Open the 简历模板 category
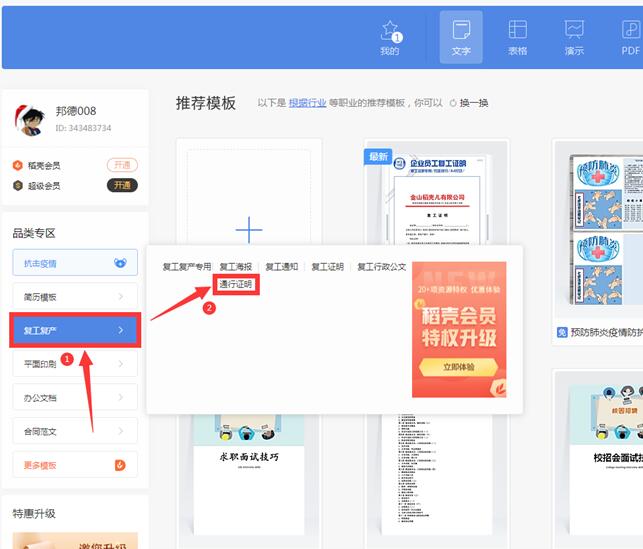Screen dimensions: 643x549 coord(75,296)
